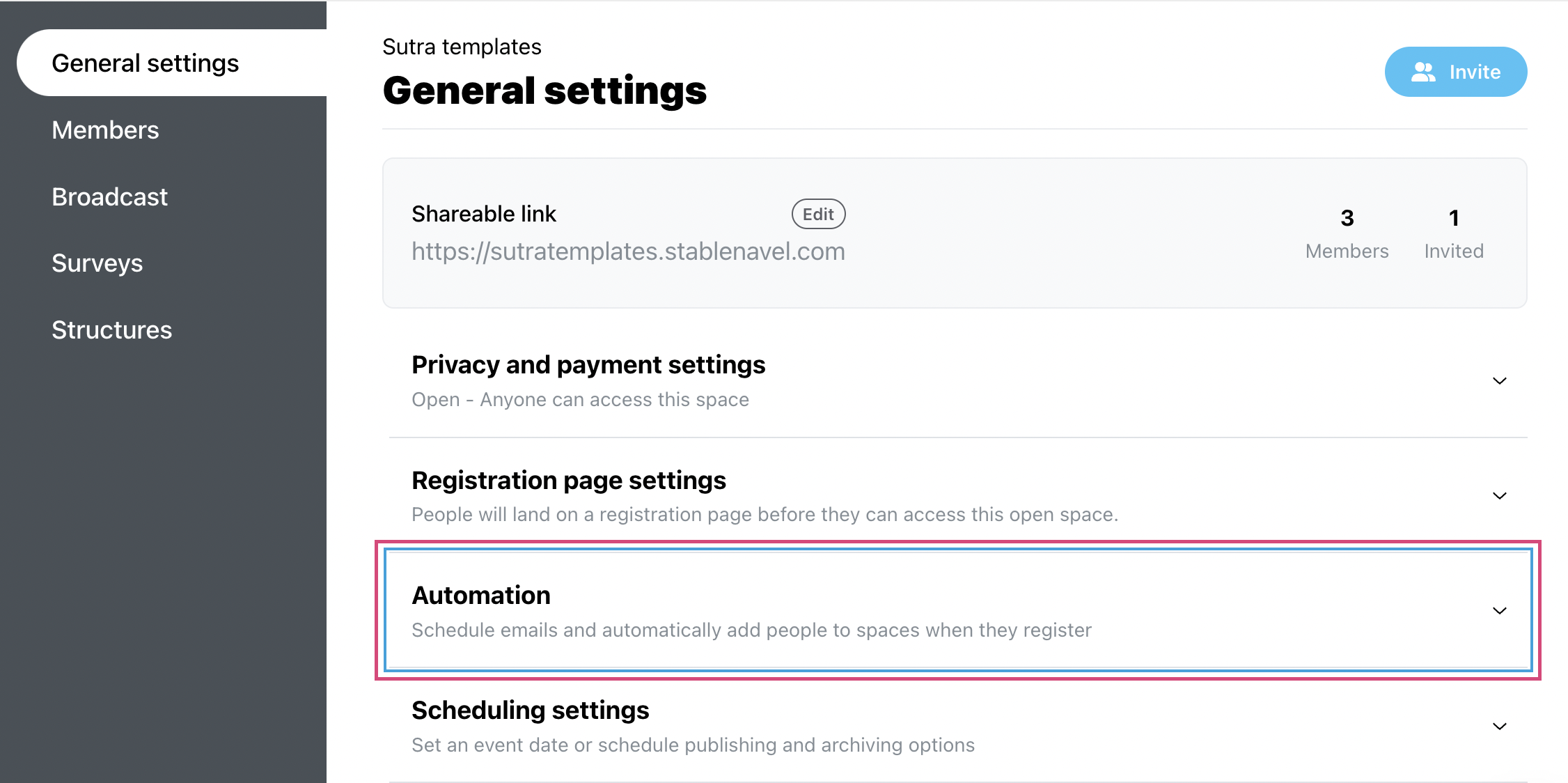The height and width of the screenshot is (783, 1568).
Task: Click the Privacy and payment settings title
Action: (x=588, y=365)
